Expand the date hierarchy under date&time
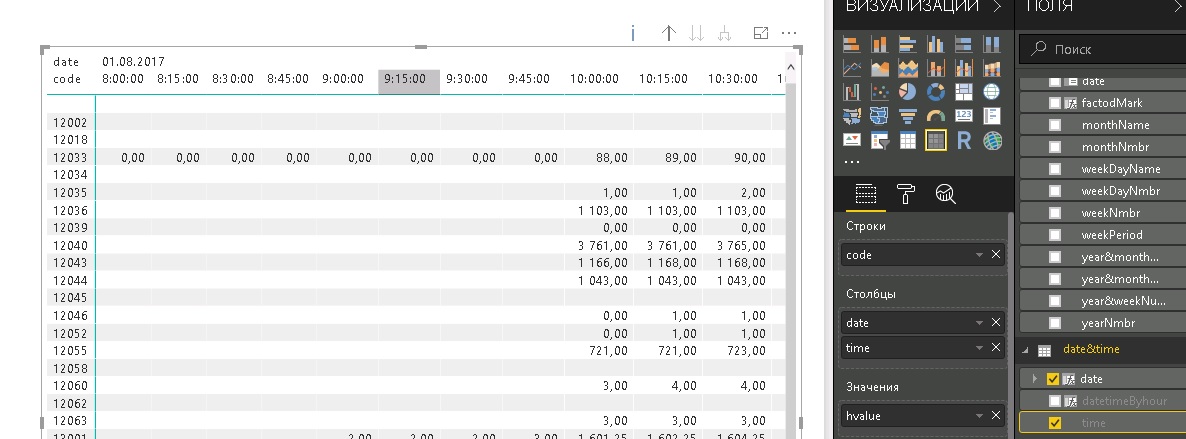The height and width of the screenshot is (439, 1186). 1034,378
